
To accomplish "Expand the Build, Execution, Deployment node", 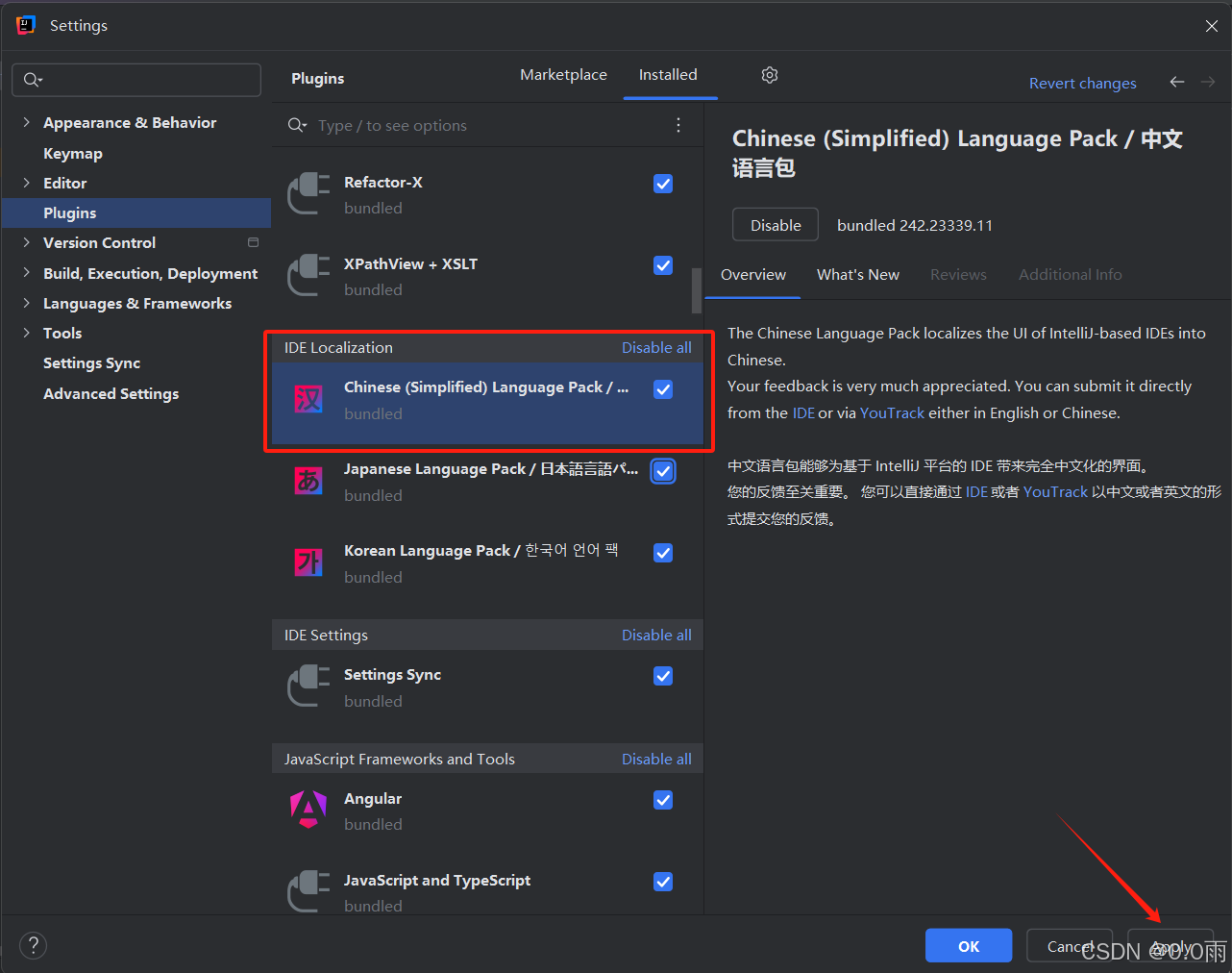I will click(26, 273).
